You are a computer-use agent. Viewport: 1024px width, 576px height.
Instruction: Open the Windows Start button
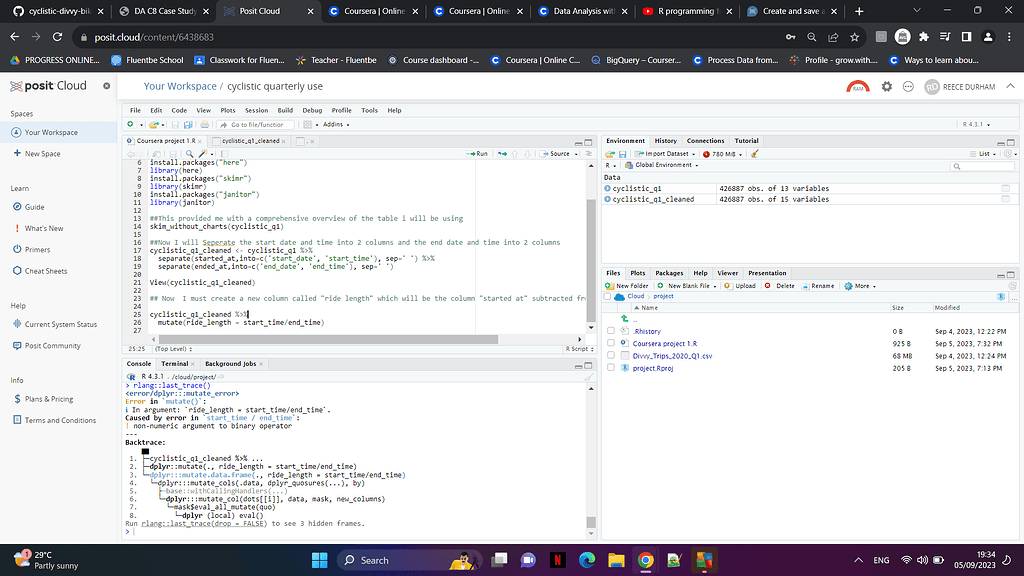pyautogui.click(x=319, y=560)
